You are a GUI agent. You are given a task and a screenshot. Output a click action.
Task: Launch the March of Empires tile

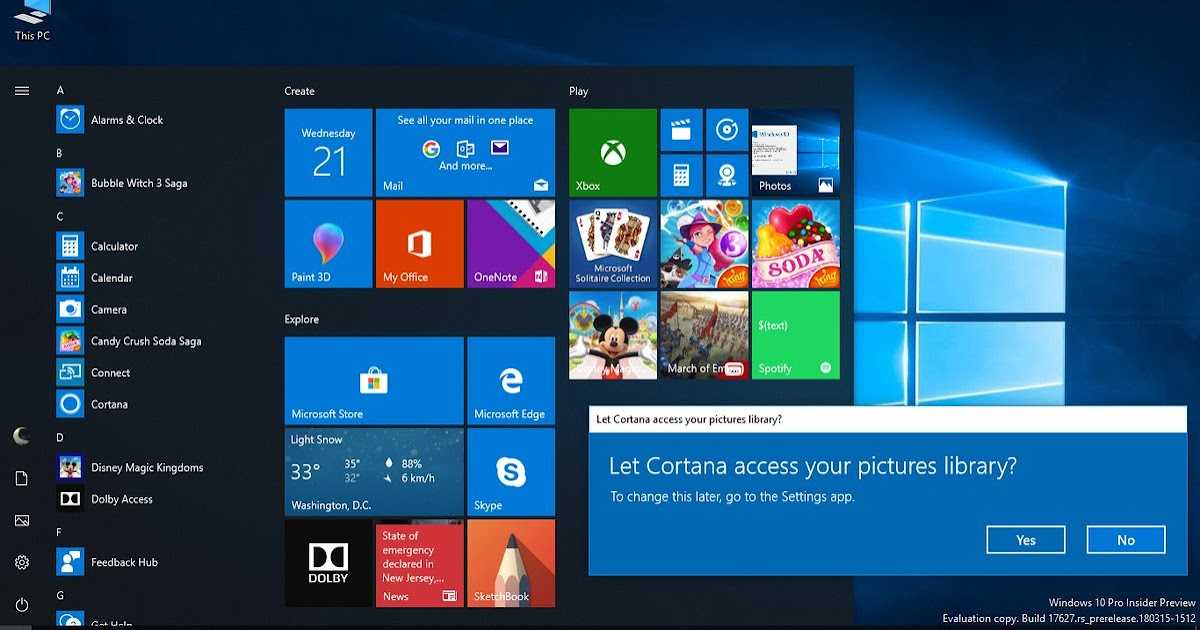coord(704,335)
